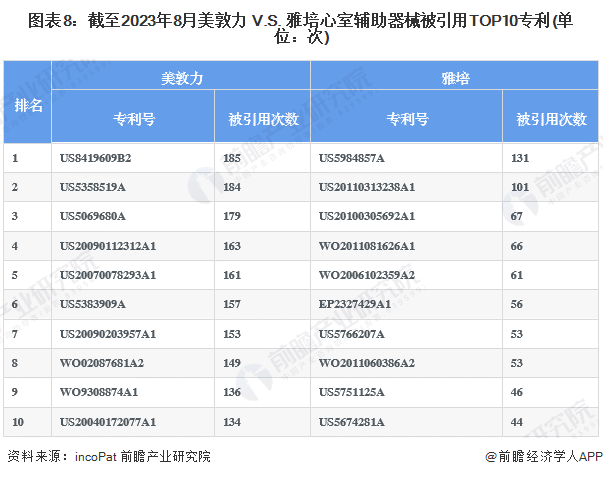Click citation count 134
Screen dimensions: 603x477
point(232,422)
